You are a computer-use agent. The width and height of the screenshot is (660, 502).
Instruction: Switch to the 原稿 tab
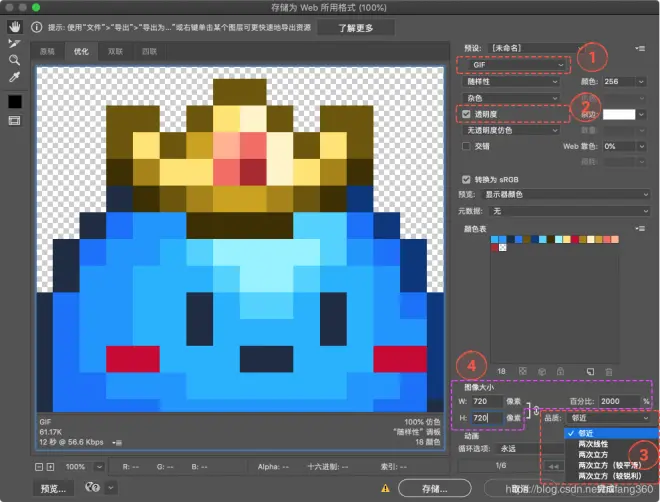coord(47,51)
